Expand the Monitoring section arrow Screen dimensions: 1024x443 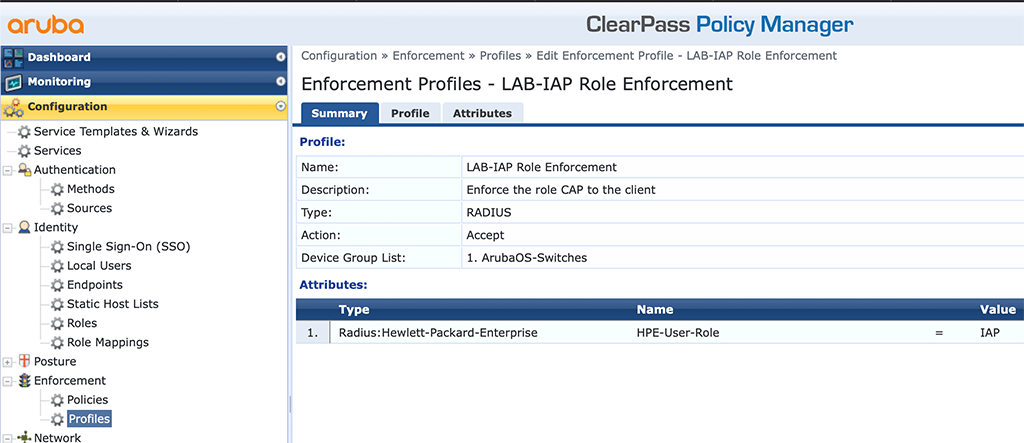[281, 82]
